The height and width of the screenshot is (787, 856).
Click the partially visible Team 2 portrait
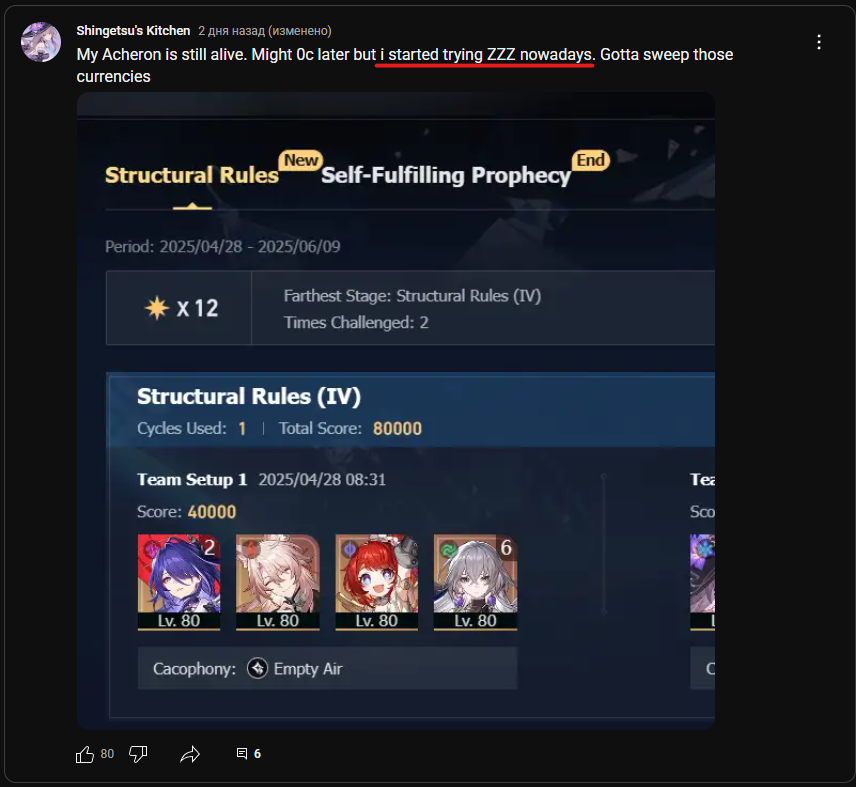coord(703,582)
